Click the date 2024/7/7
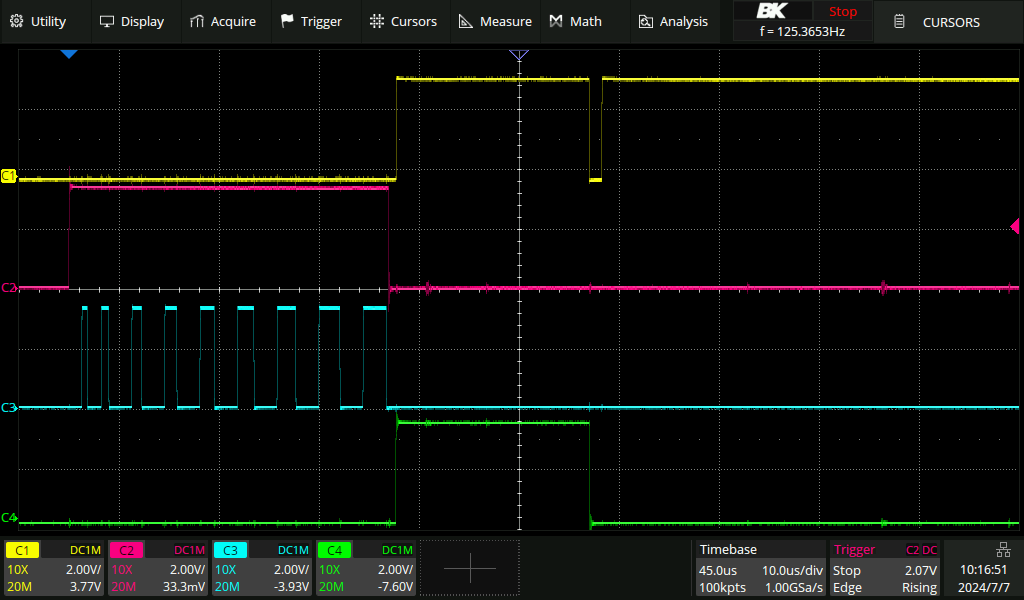 click(984, 587)
